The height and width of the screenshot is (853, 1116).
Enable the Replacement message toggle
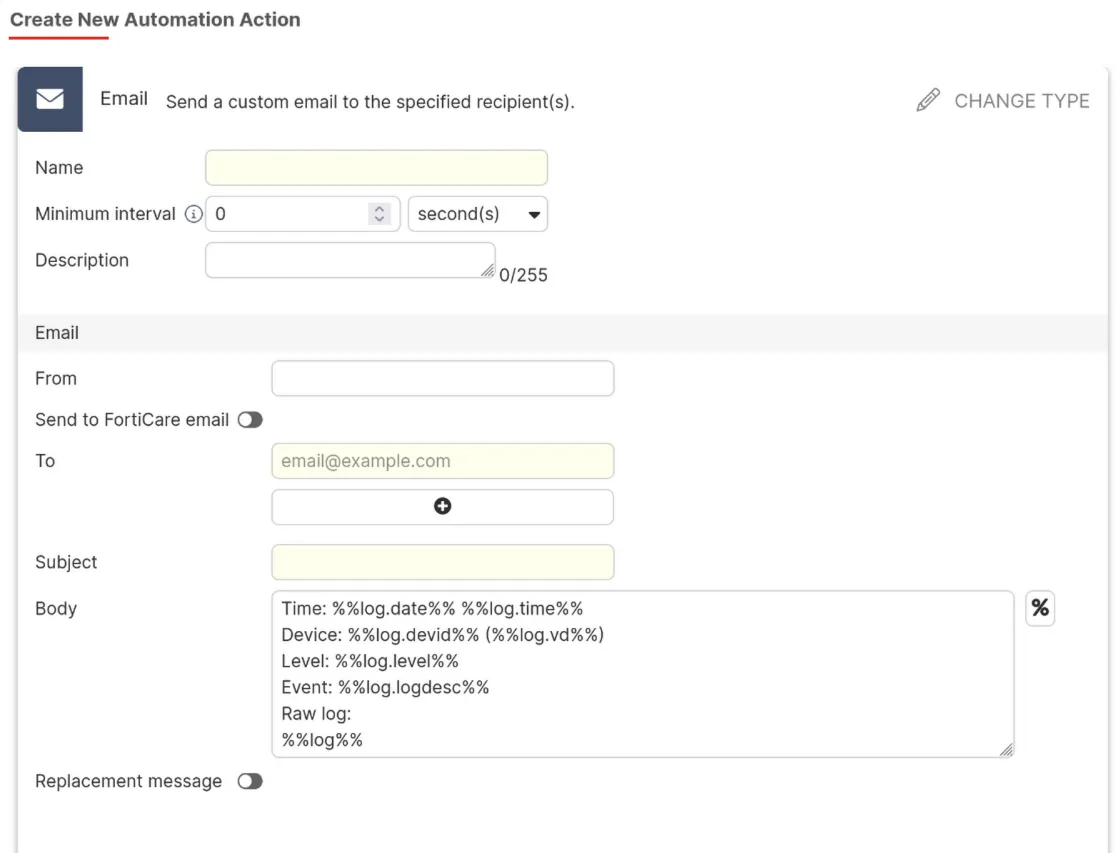(x=250, y=781)
